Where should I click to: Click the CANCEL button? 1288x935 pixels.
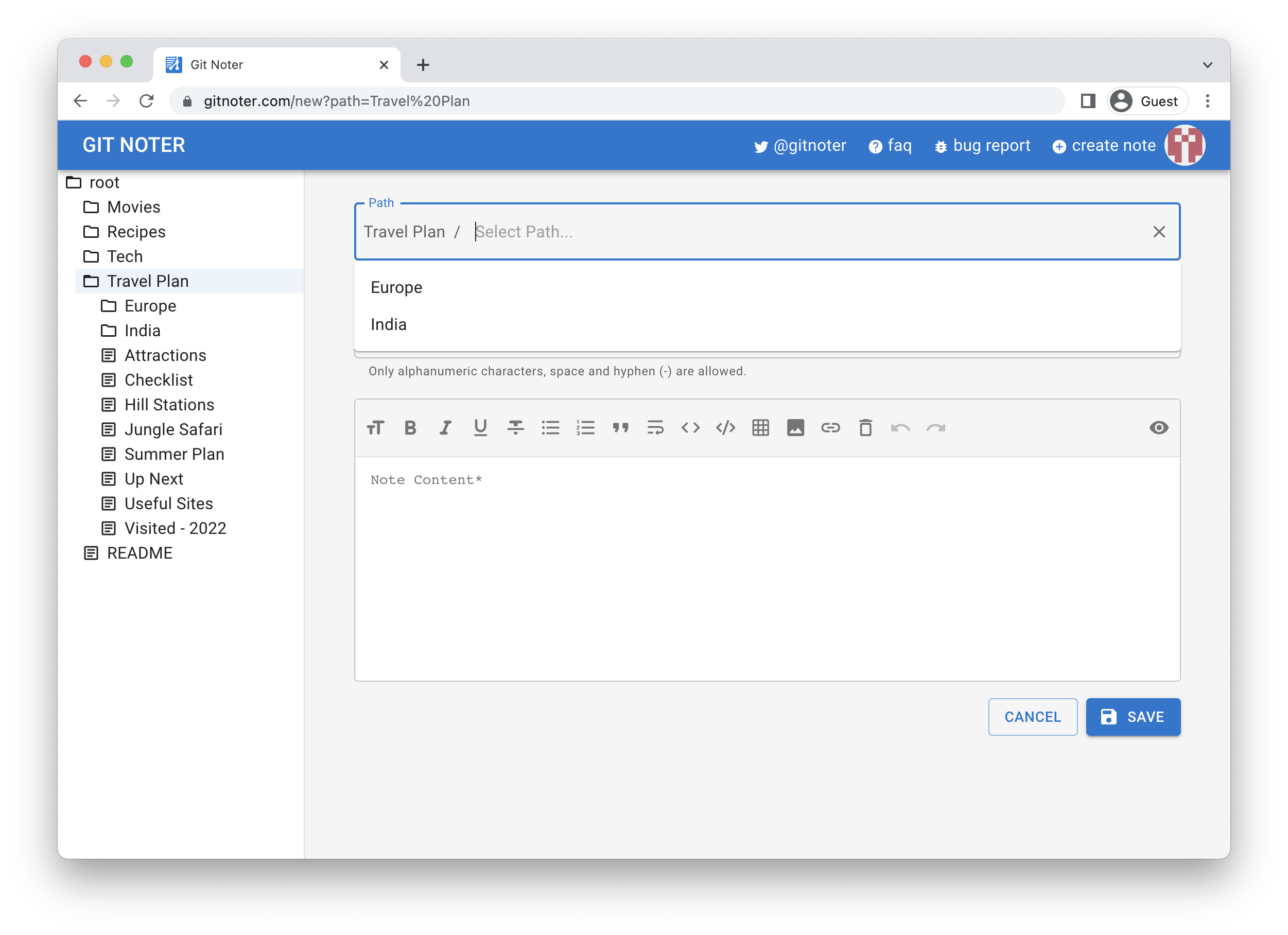(1032, 717)
